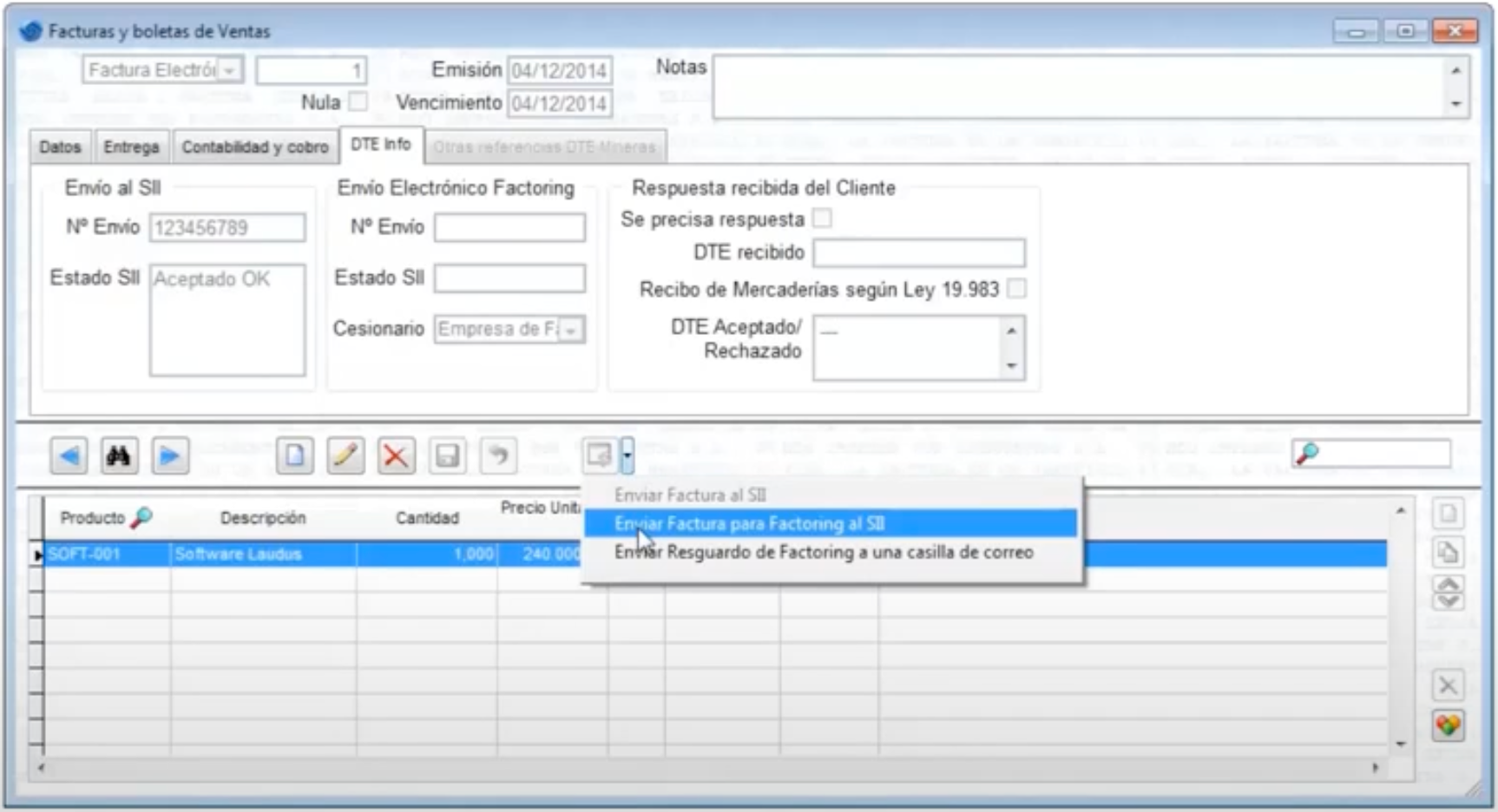The height and width of the screenshot is (812, 1498).
Task: Remove line with gray X icon
Action: 1448,686
